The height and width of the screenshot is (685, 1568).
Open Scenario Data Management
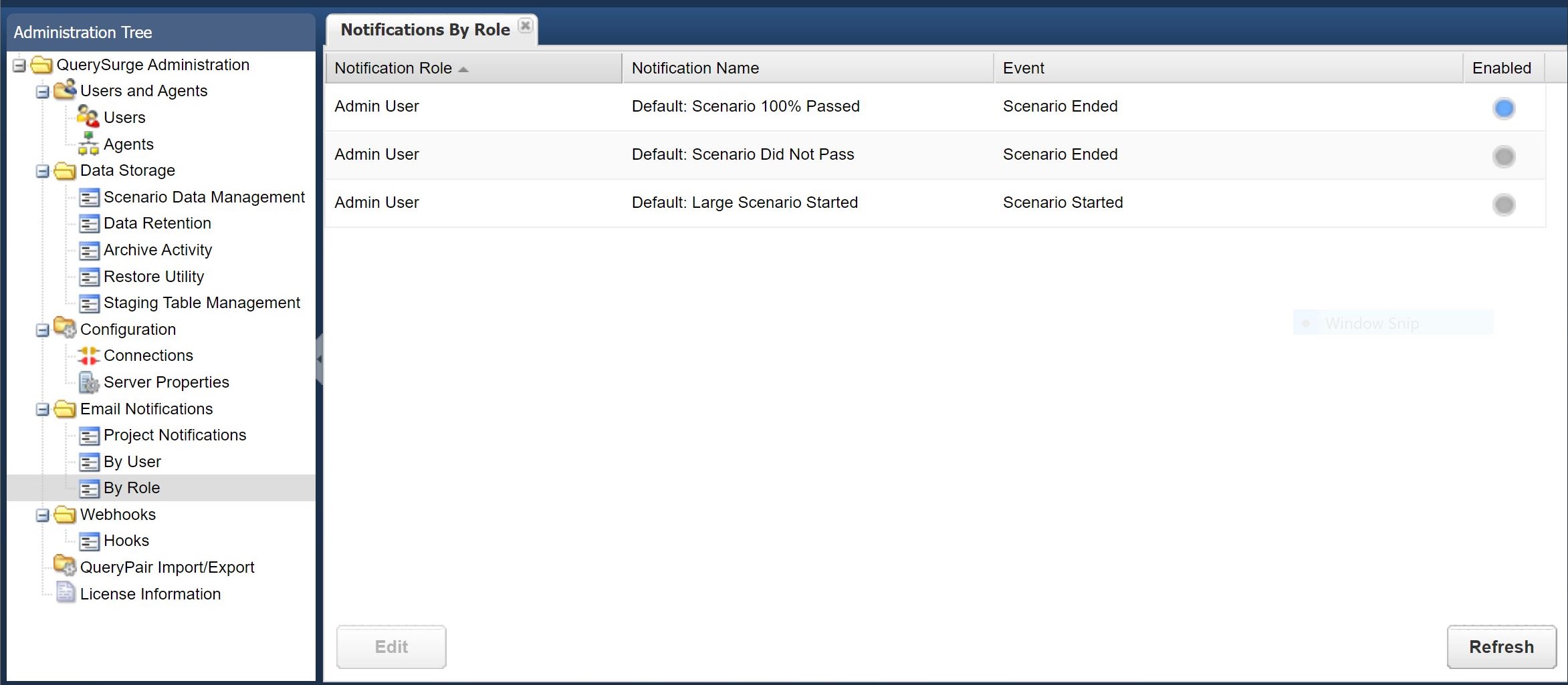click(204, 197)
